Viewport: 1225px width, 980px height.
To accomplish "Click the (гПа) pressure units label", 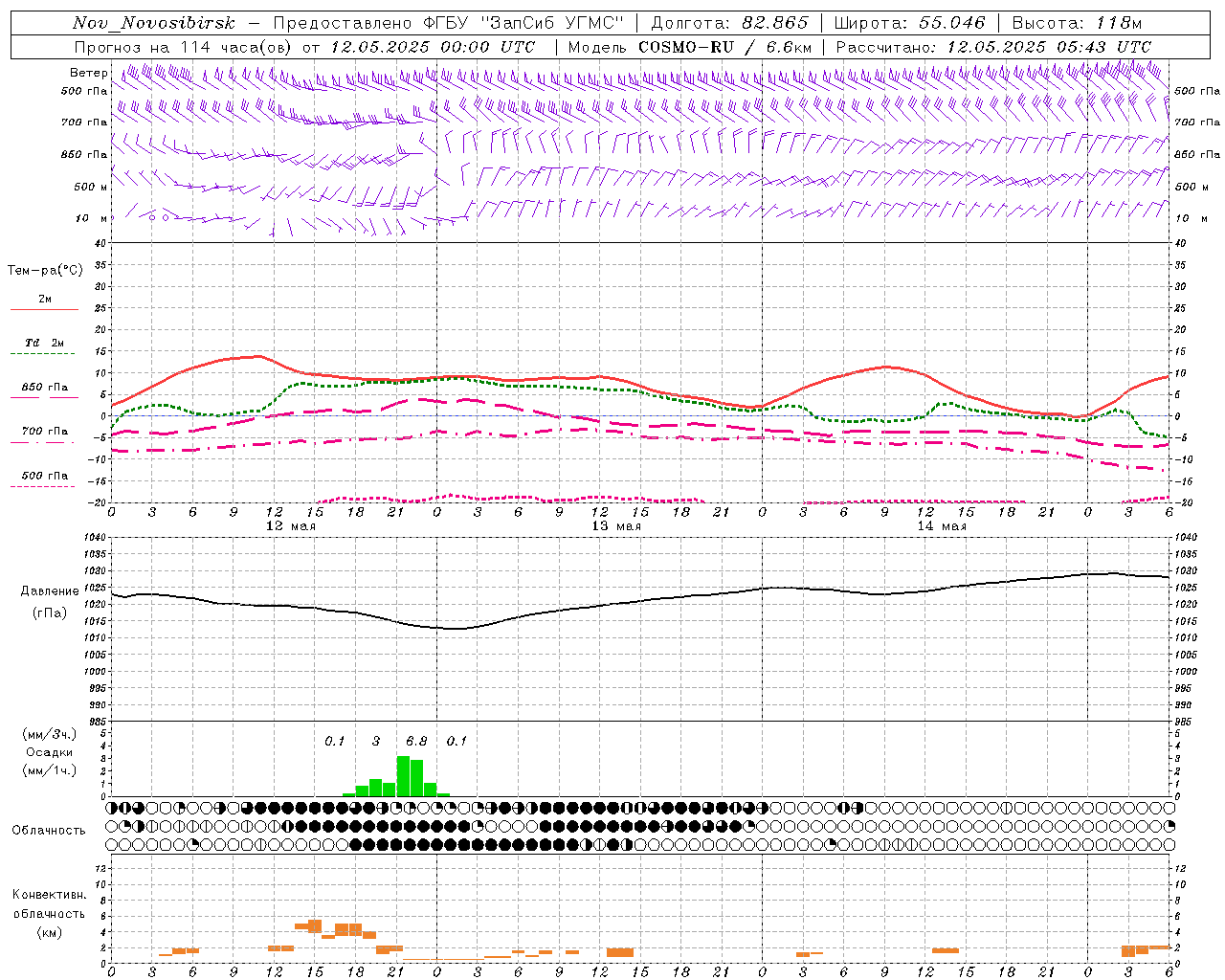I will click(50, 613).
